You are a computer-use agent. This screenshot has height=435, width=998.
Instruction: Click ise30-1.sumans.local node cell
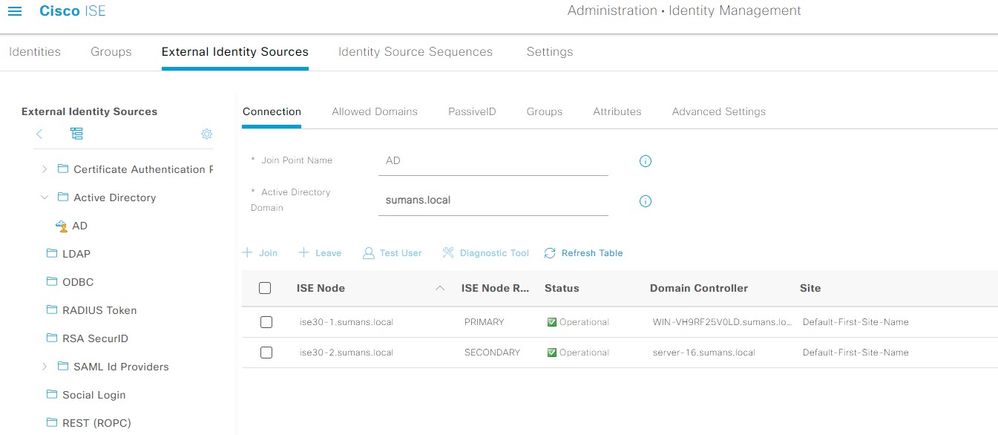tap(346, 322)
